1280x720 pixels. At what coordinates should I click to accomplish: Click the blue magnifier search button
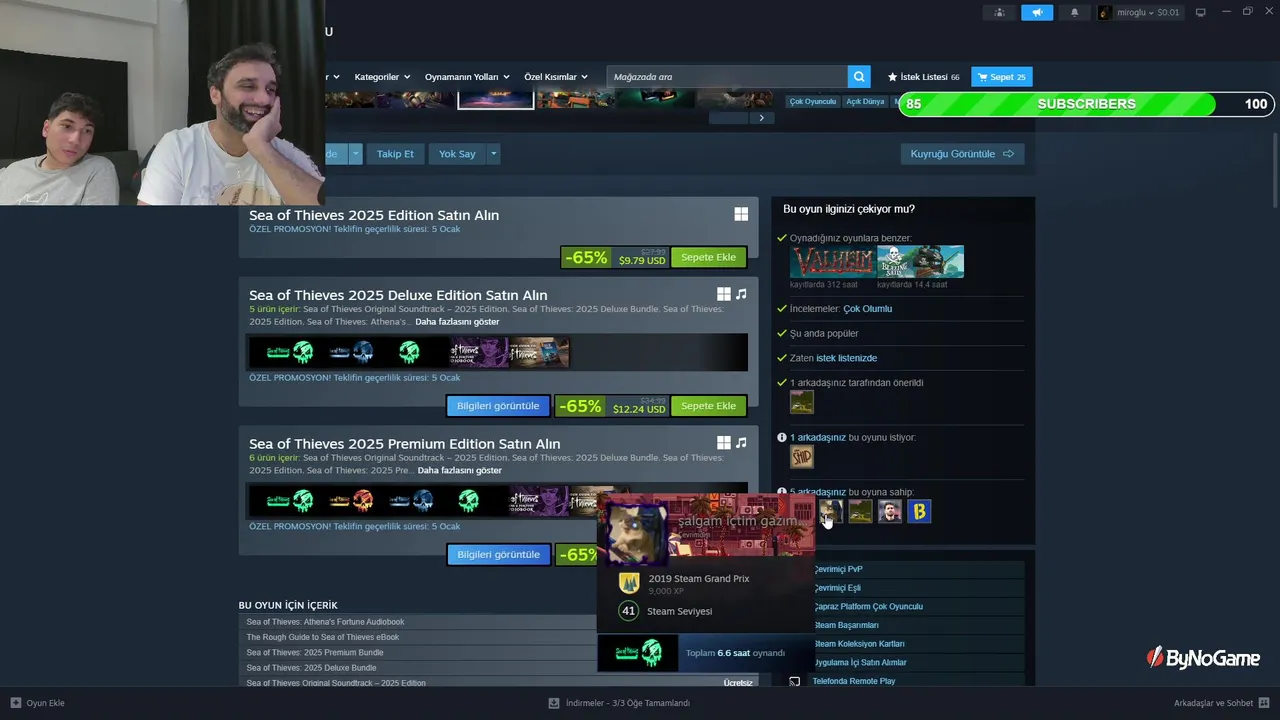[859, 77]
